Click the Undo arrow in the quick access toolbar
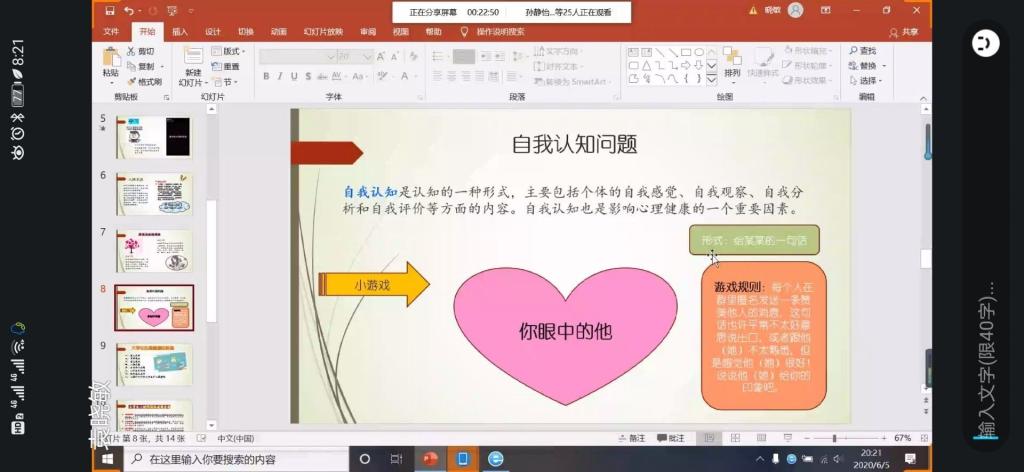The width and height of the screenshot is (1024, 472). 129,10
